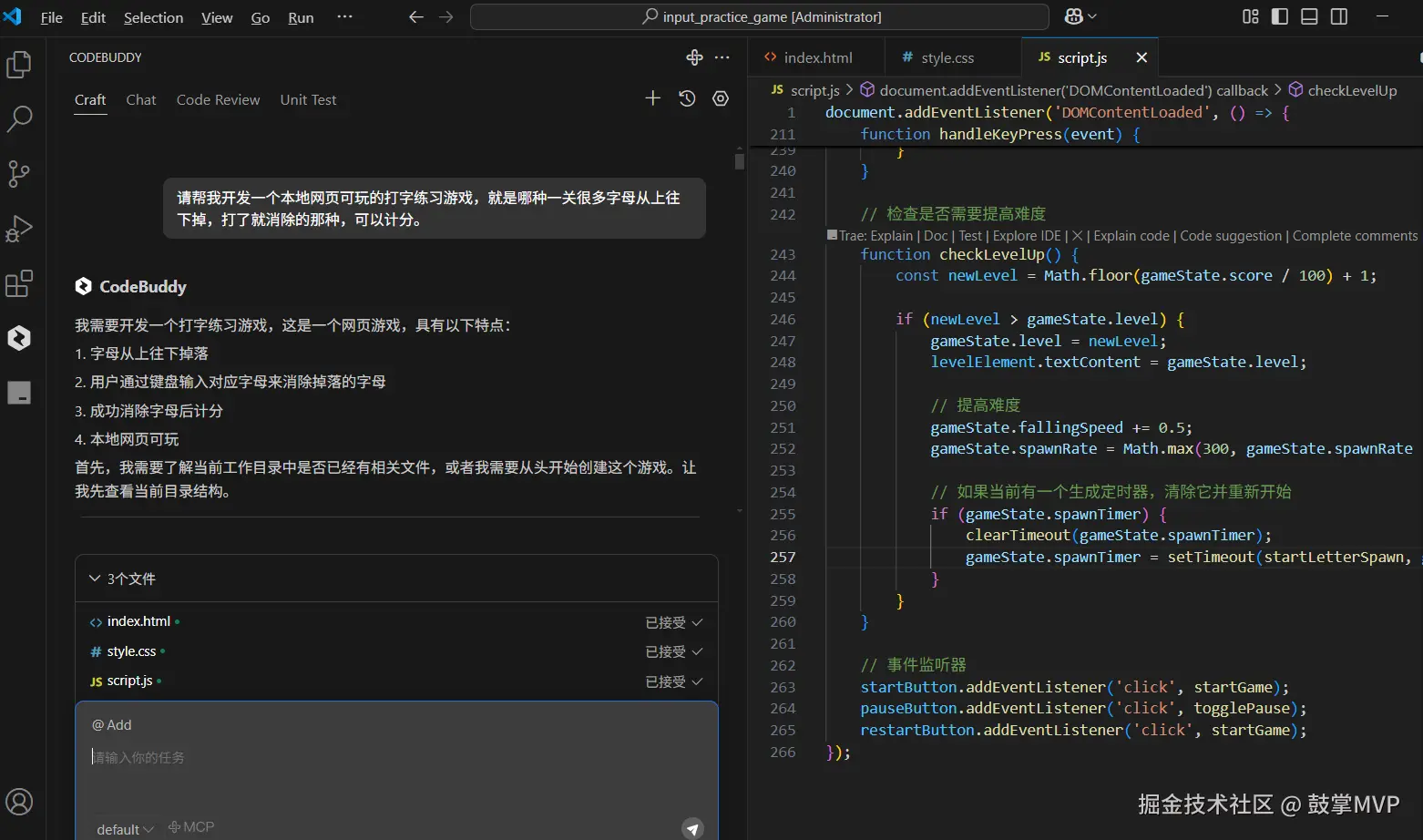
Task: Open the Extensions view
Action: coord(19,283)
